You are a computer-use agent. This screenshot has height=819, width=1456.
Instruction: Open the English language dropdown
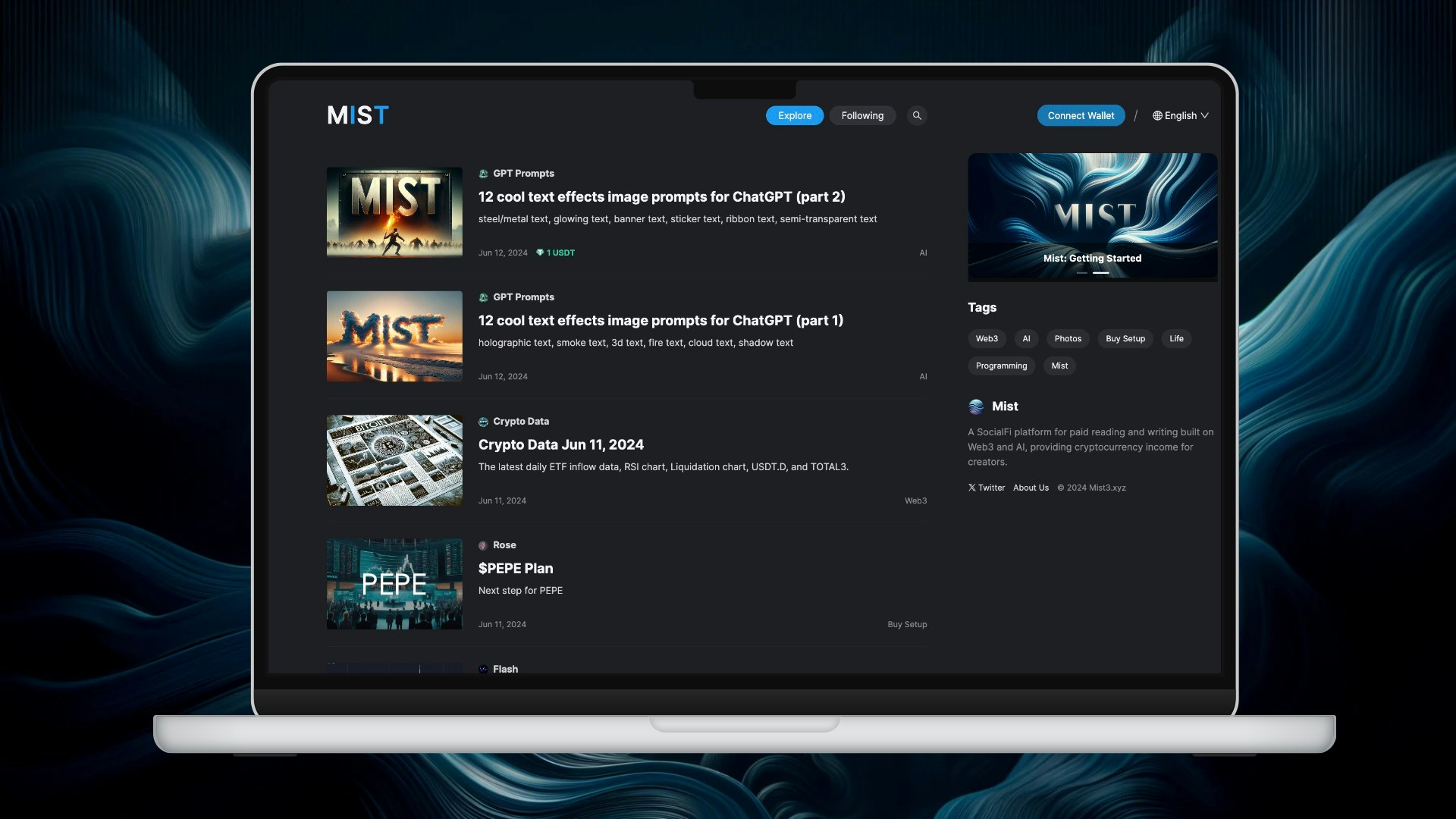(1180, 115)
